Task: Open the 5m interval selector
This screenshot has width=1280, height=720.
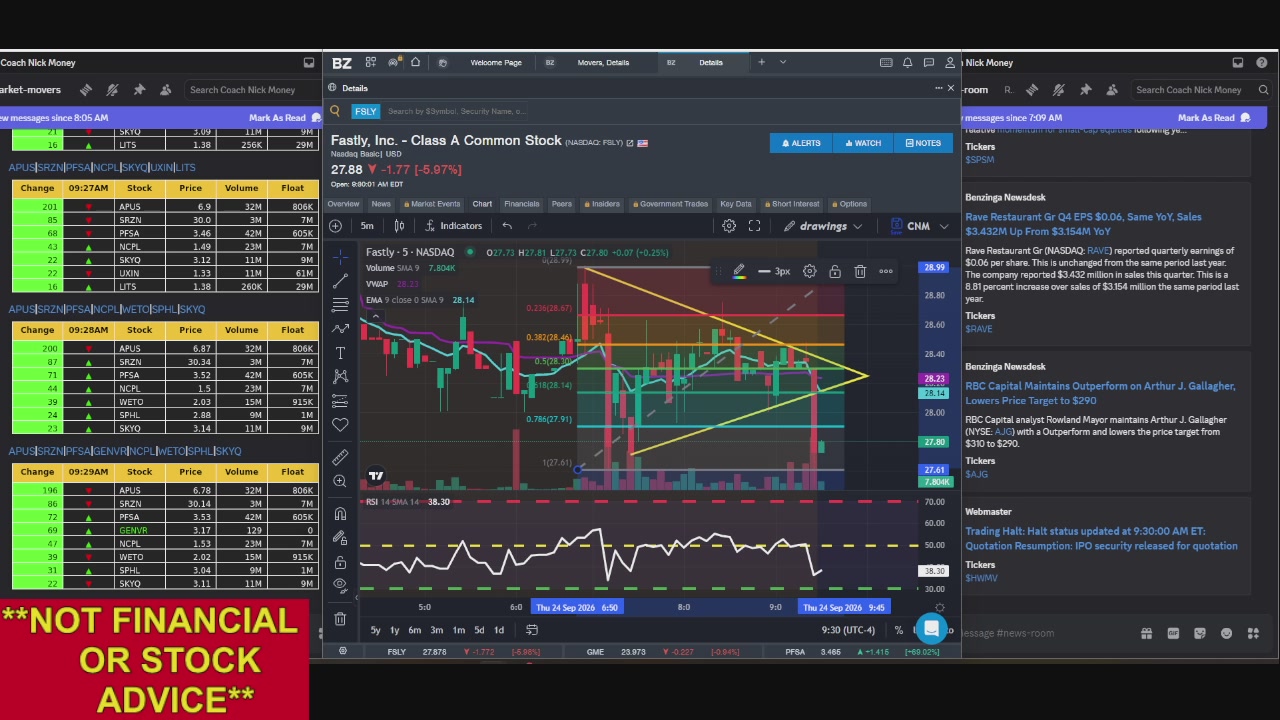Action: [x=367, y=226]
